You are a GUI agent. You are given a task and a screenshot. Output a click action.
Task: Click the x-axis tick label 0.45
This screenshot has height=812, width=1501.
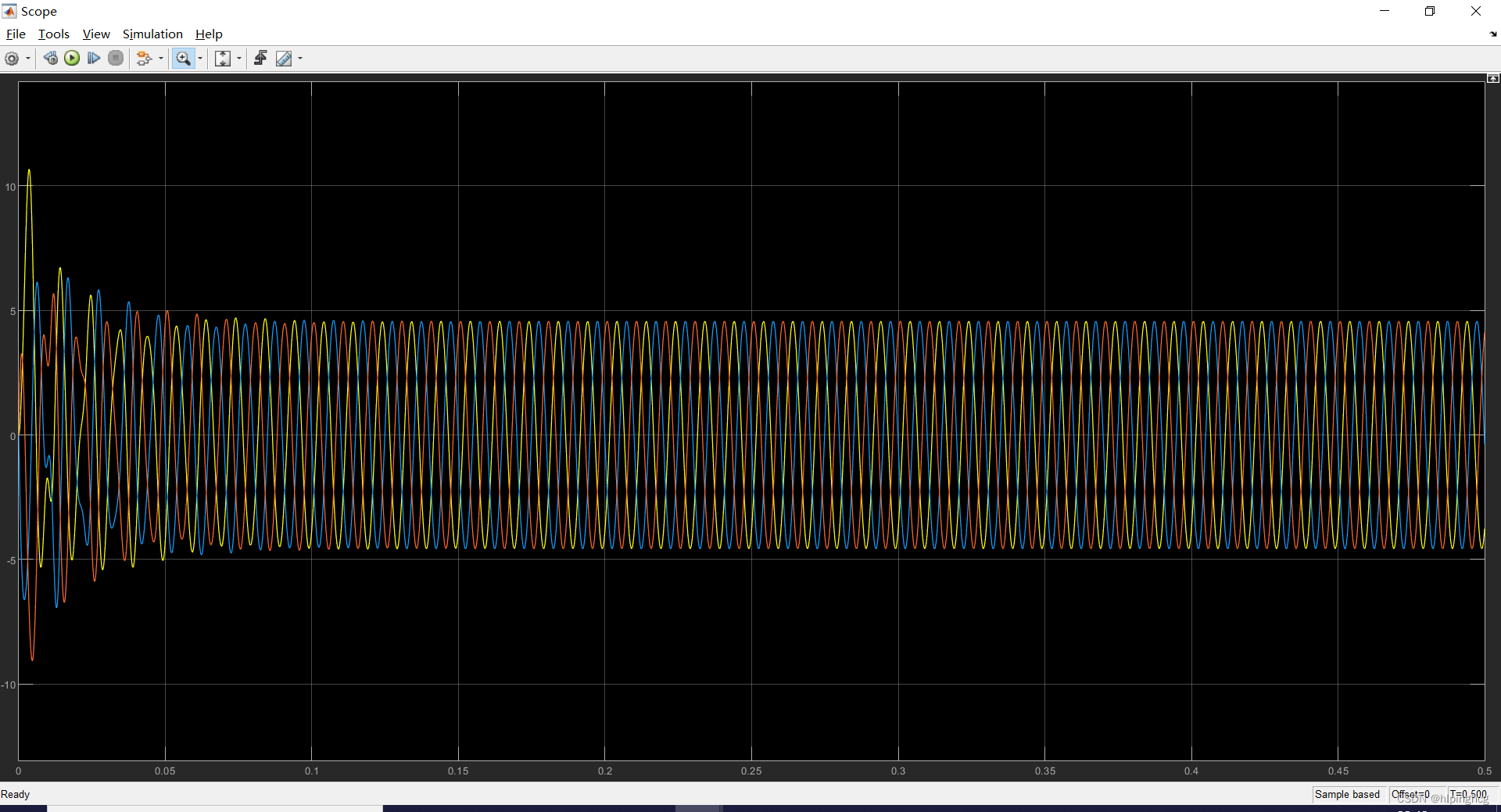(x=1338, y=771)
